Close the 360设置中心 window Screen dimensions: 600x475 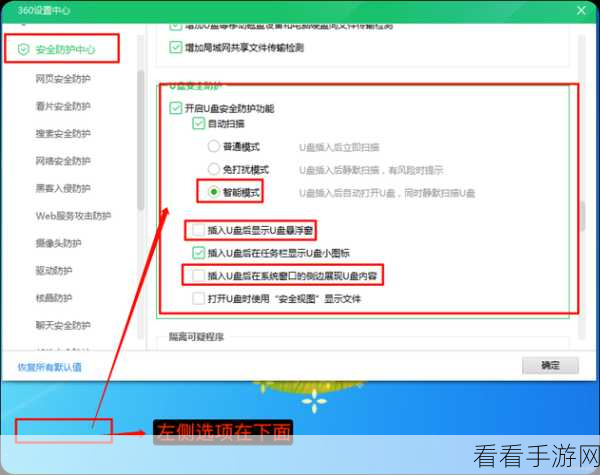pos(581,10)
